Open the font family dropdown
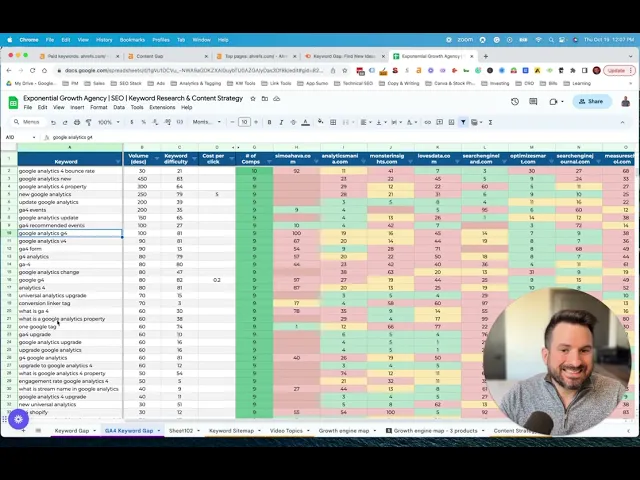 (207, 122)
